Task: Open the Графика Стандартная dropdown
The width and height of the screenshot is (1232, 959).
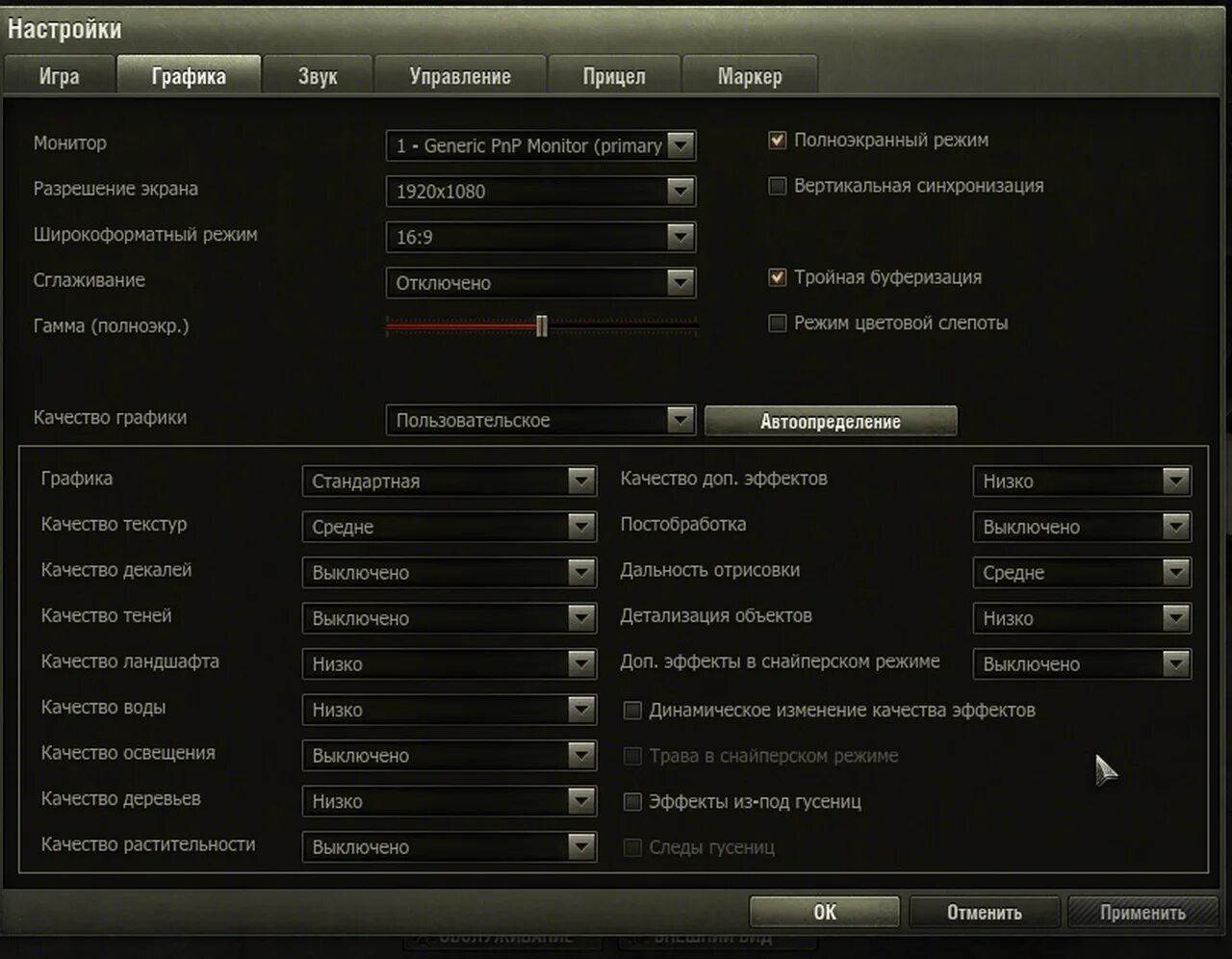Action: (x=449, y=480)
